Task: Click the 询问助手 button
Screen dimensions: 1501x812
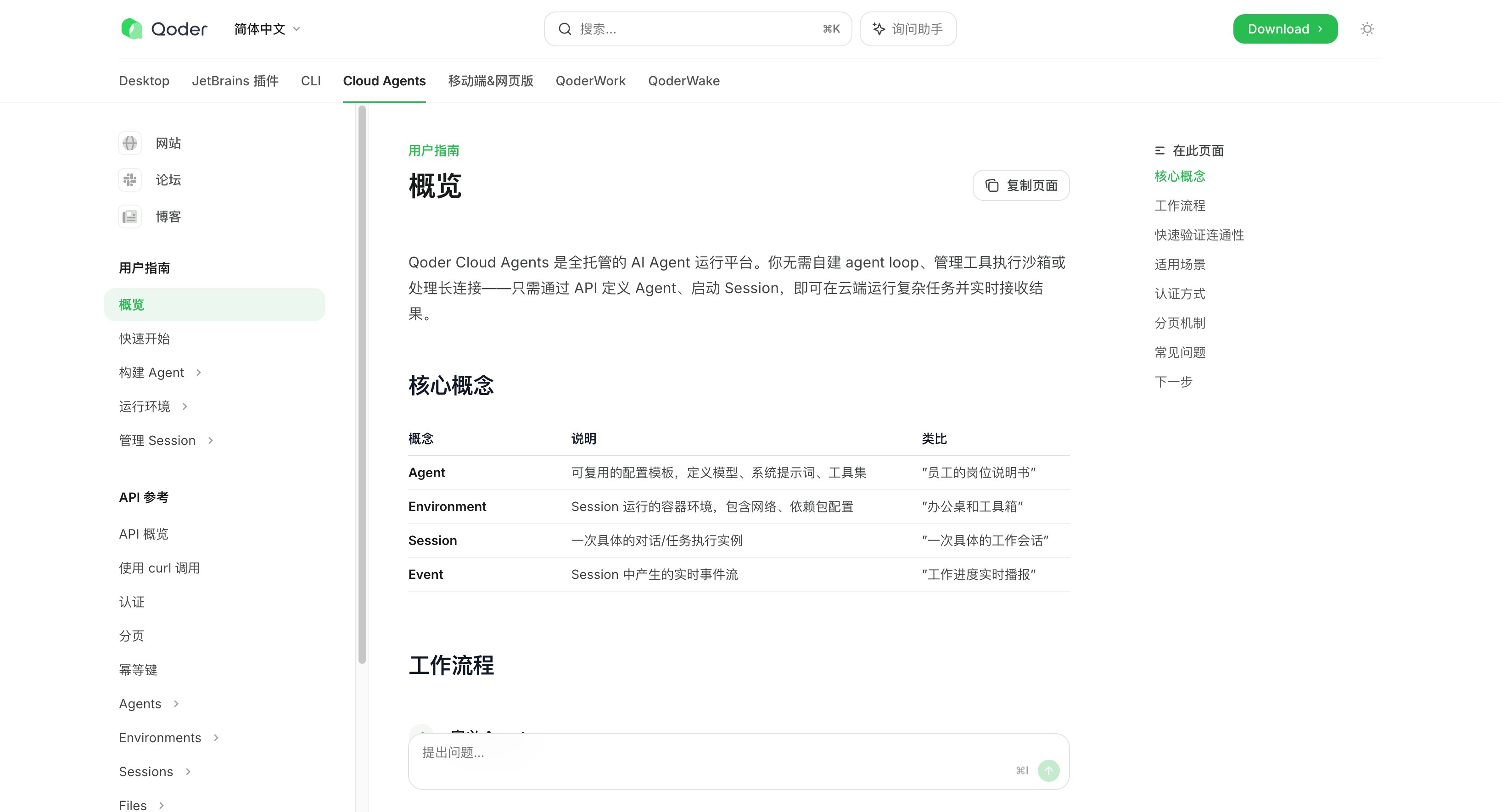Action: (x=908, y=28)
